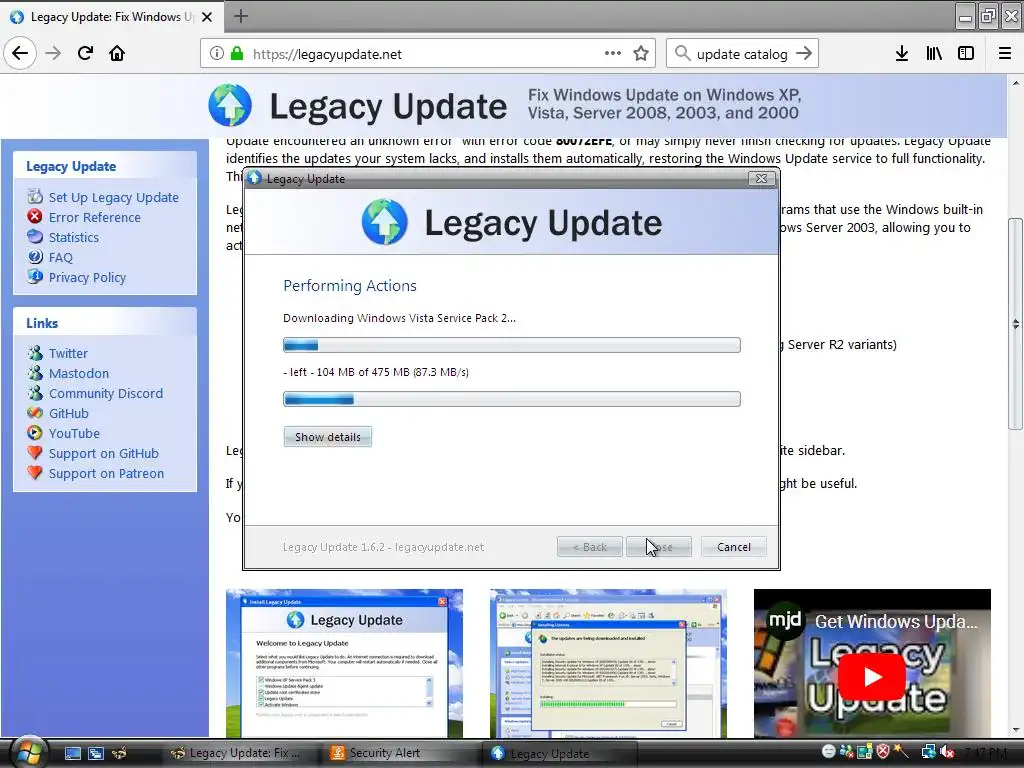
Task: Open the Downloads toolbar icon
Action: point(901,54)
